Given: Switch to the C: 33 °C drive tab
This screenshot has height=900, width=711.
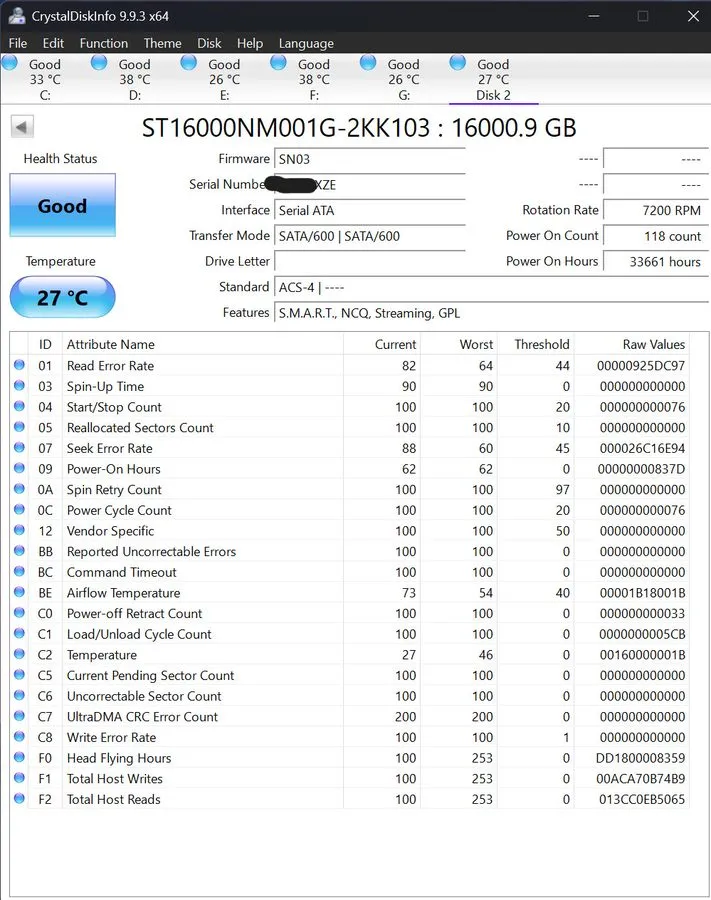Looking at the screenshot, I should [x=45, y=80].
